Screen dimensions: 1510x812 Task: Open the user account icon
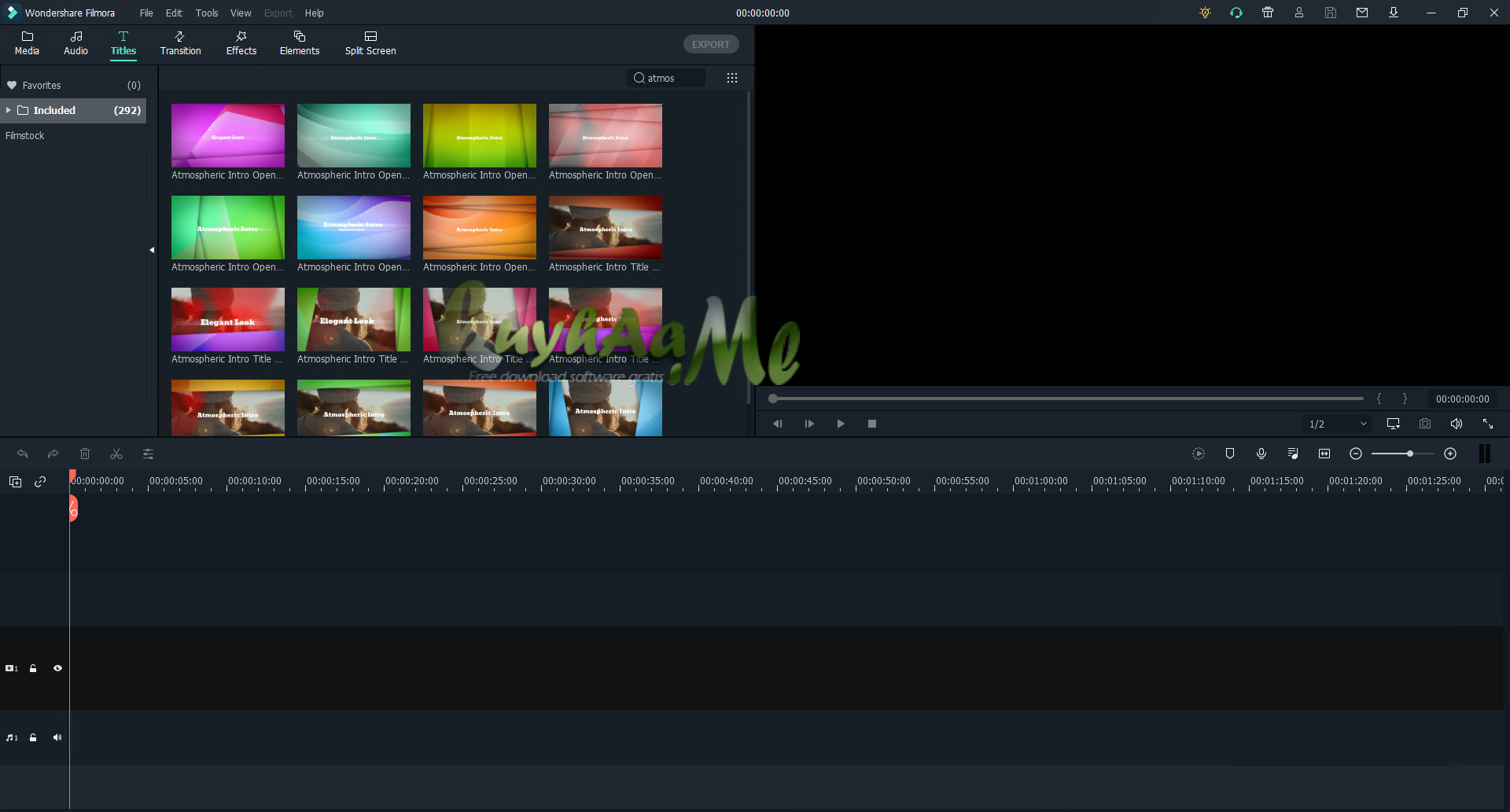click(x=1299, y=13)
